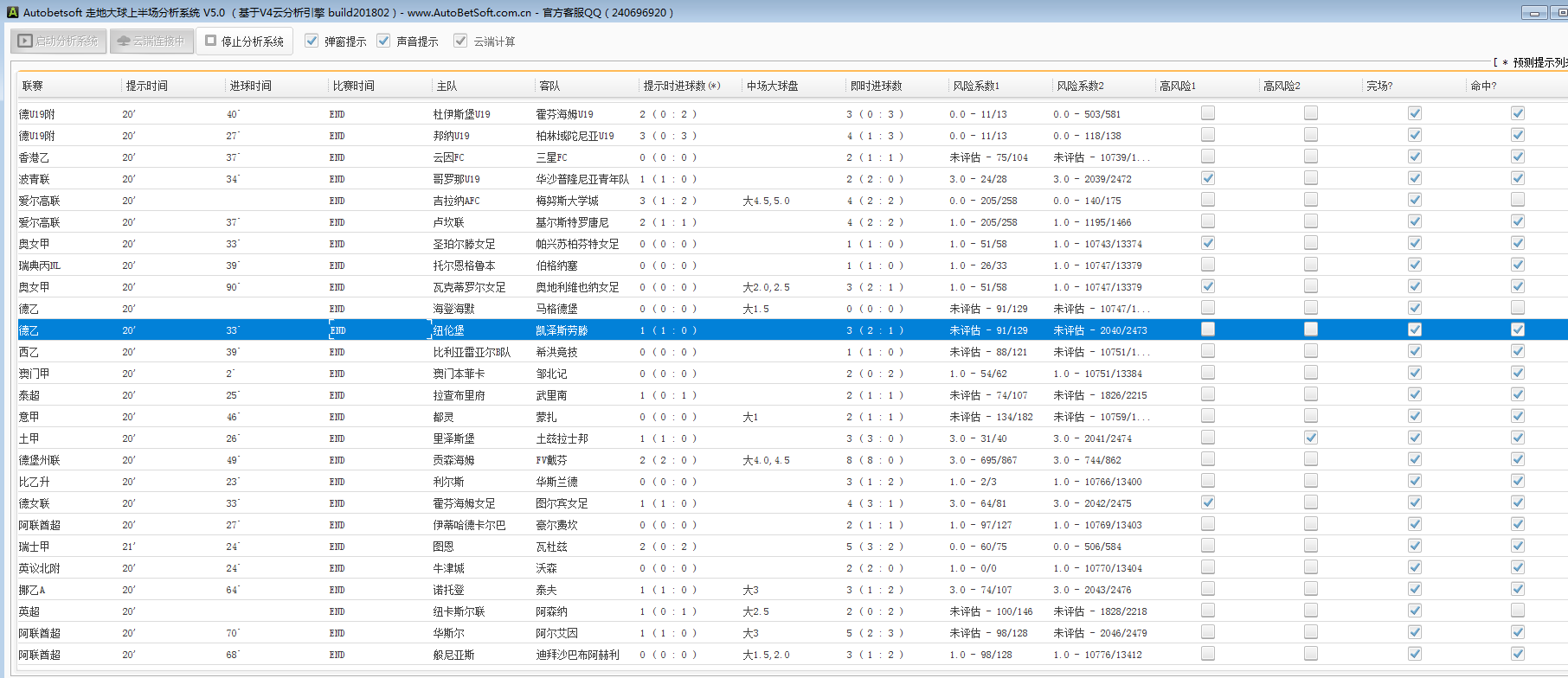The width and height of the screenshot is (1568, 678).
Task: Sort by the 联赛 column header
Action: 33,86
